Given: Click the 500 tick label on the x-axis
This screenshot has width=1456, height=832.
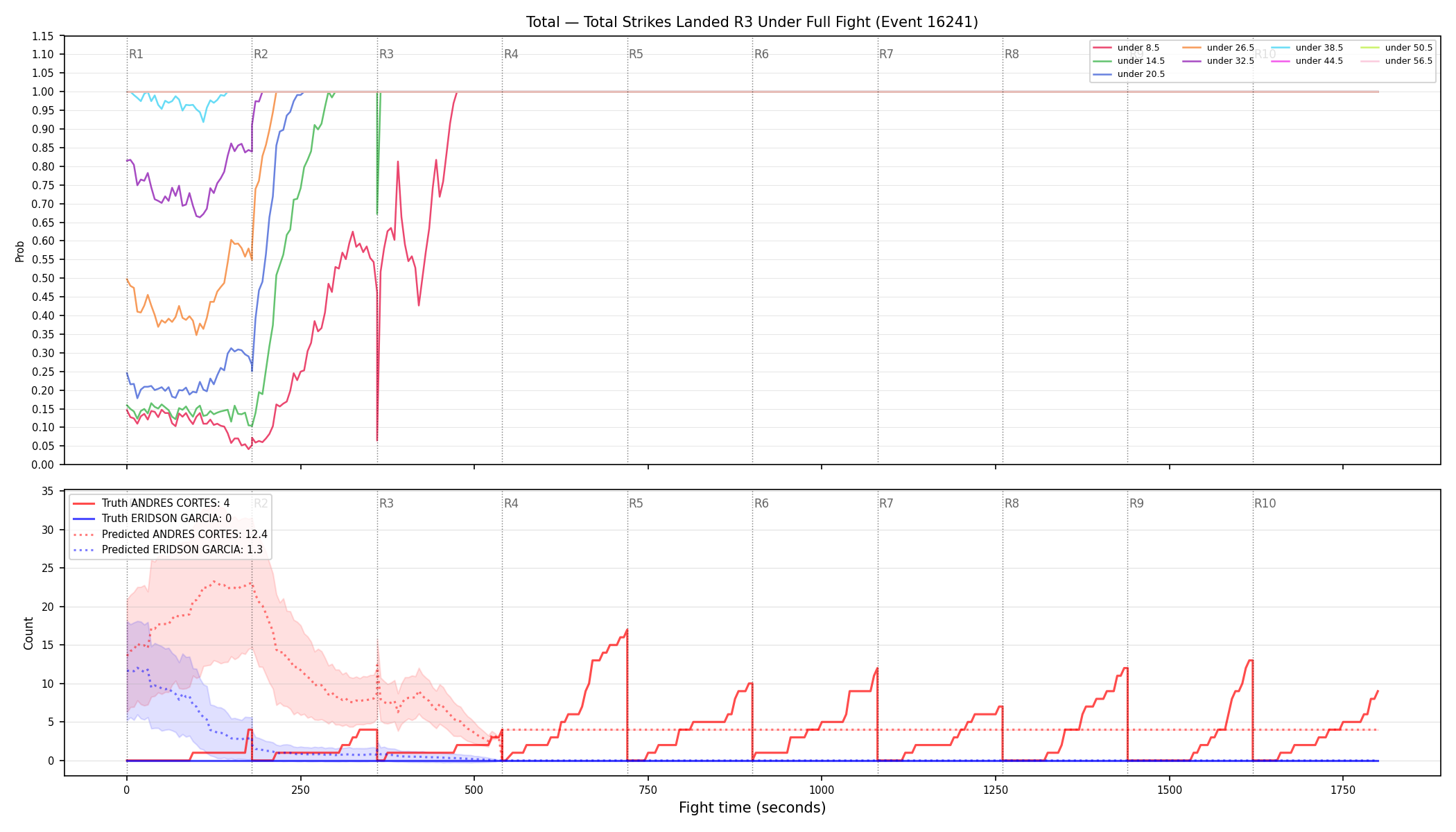Looking at the screenshot, I should 474,790.
